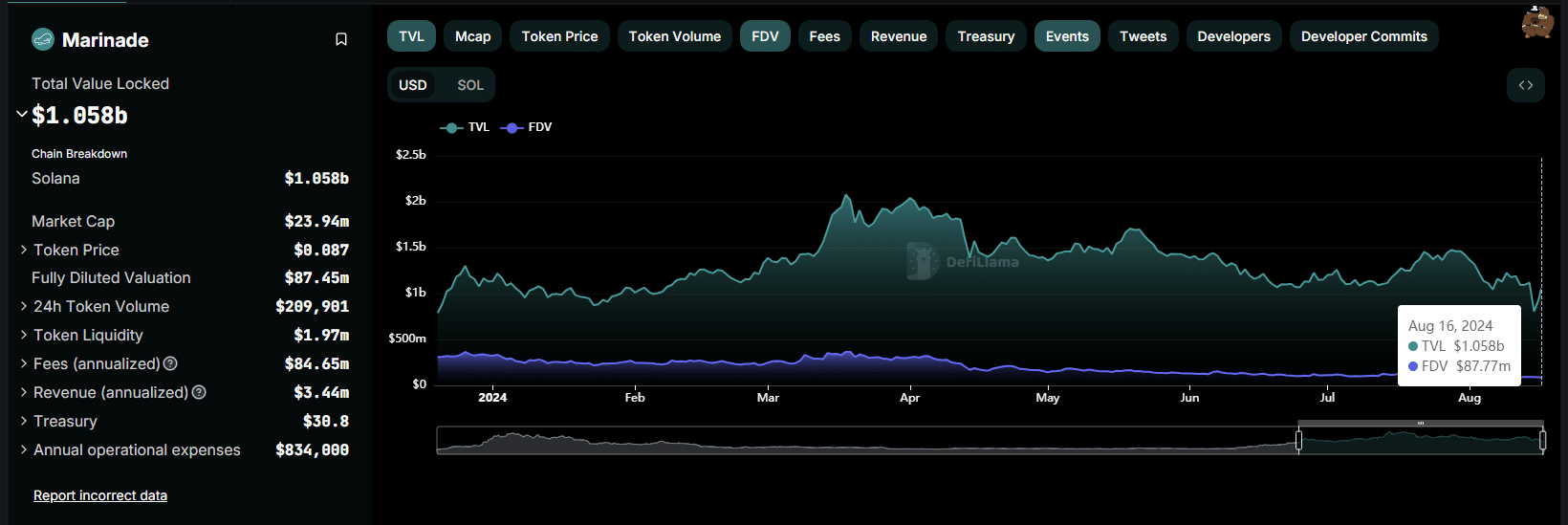Click the TVL legend entry
This screenshot has width=1568, height=525.
click(465, 127)
